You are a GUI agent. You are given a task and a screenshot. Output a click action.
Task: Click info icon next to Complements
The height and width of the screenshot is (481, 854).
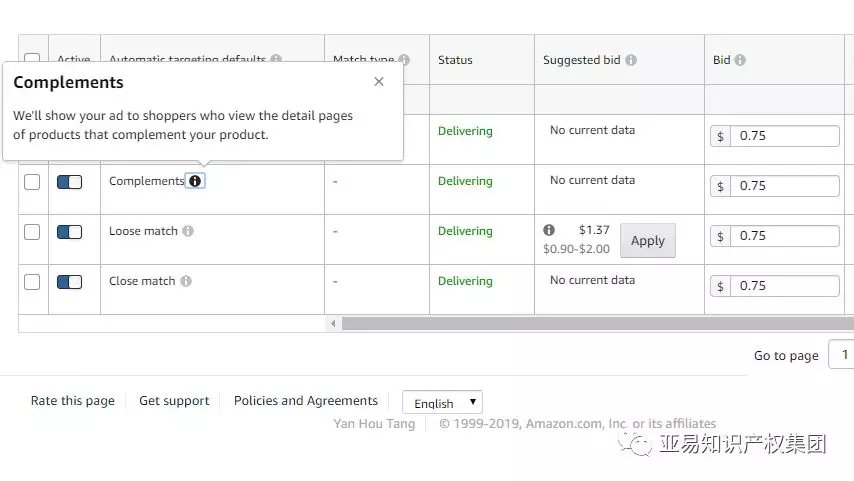[195, 181]
